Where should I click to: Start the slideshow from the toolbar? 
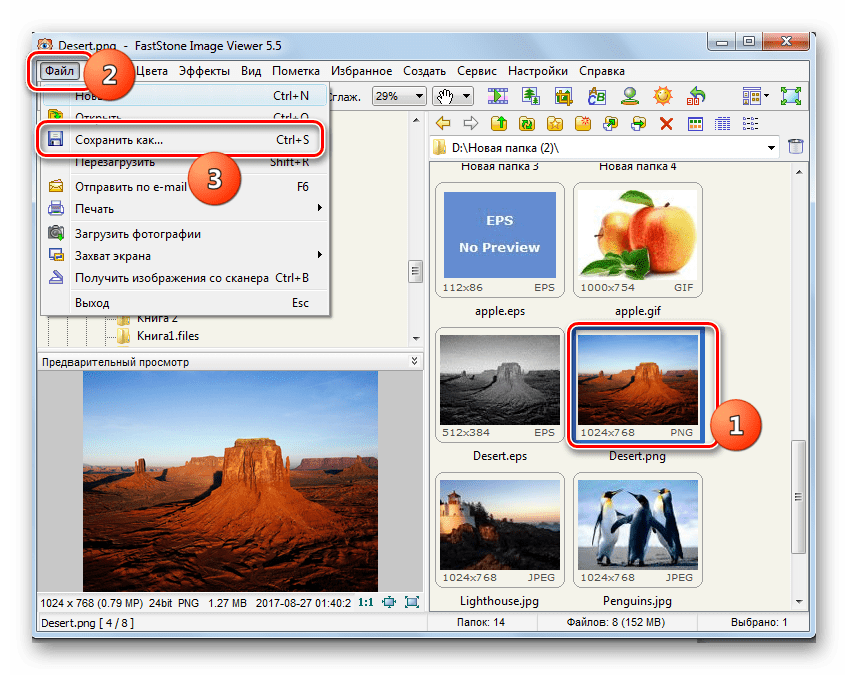tap(498, 96)
